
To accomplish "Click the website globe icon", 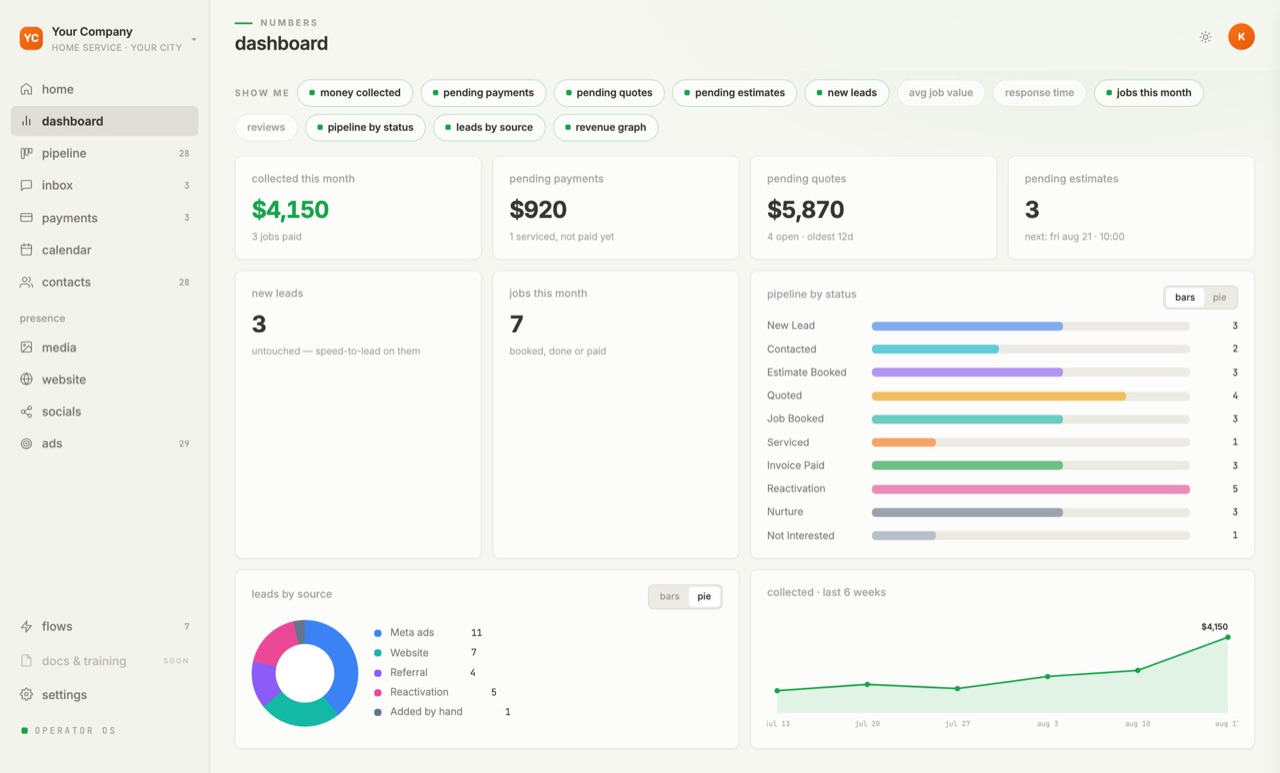I will coord(26,379).
